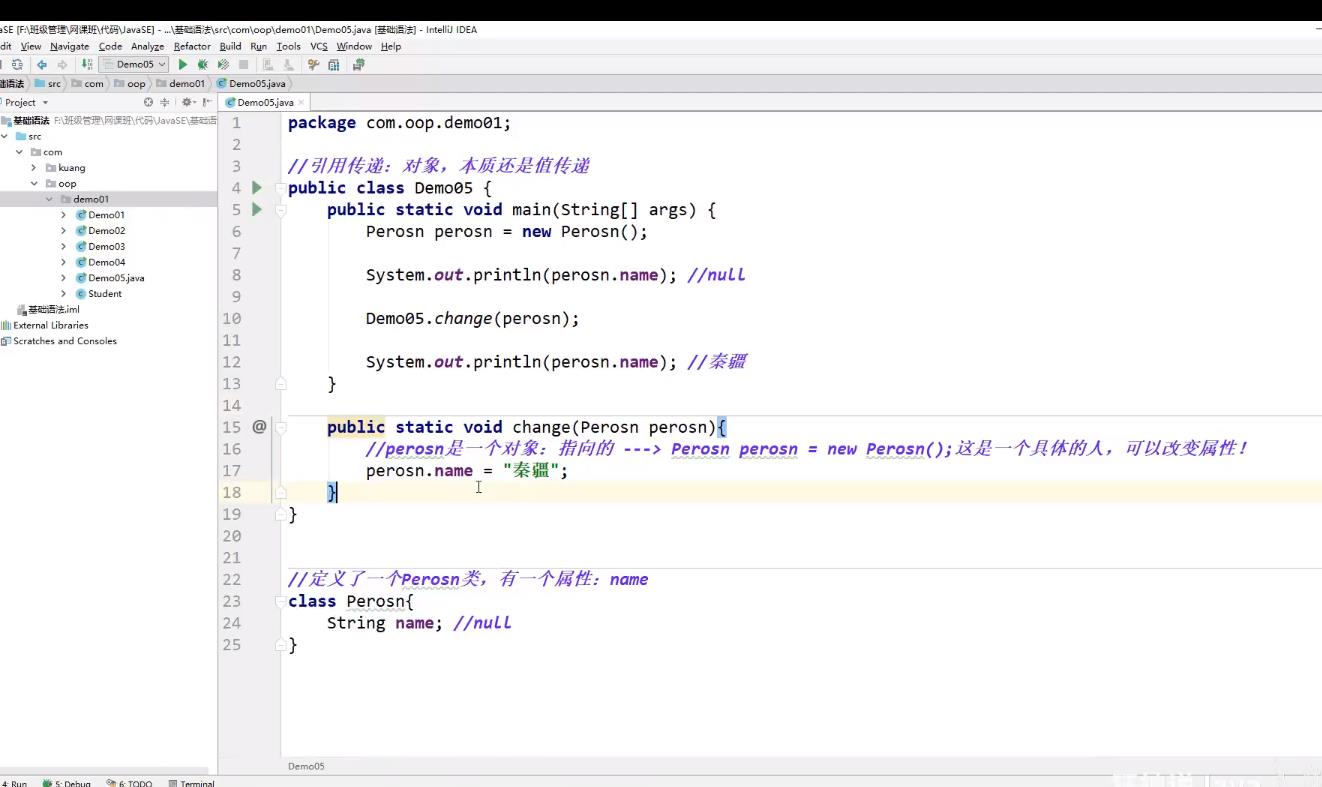Open settings via the wrench toolbar icon
The width and height of the screenshot is (1322, 787).
(313, 64)
